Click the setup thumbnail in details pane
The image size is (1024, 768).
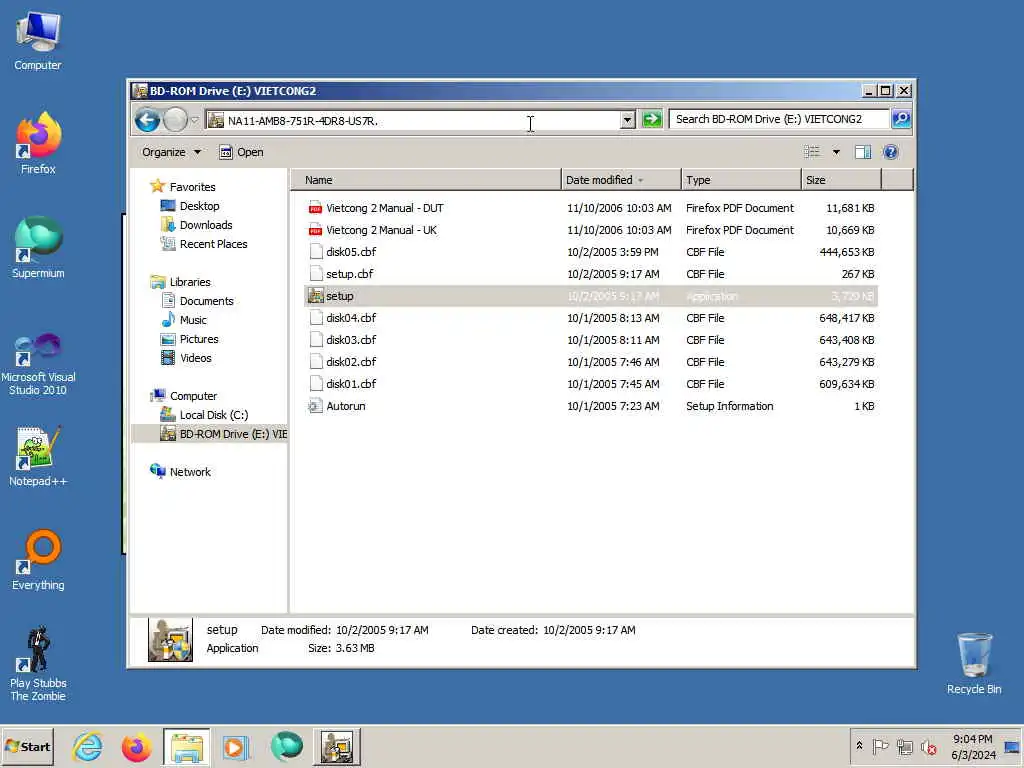tap(170, 640)
